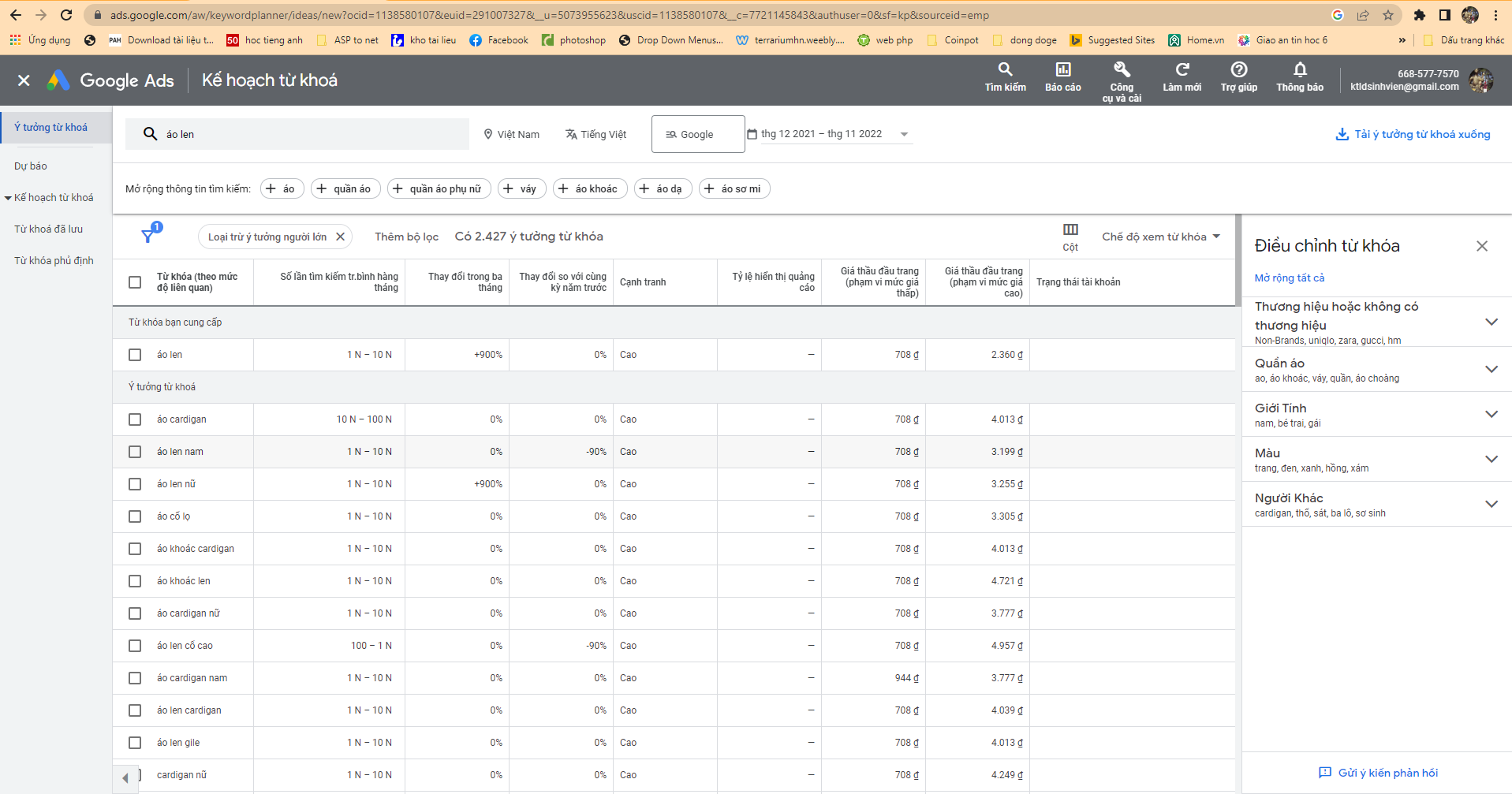Close the Điều chỉnh từ khóa panel

1482,246
